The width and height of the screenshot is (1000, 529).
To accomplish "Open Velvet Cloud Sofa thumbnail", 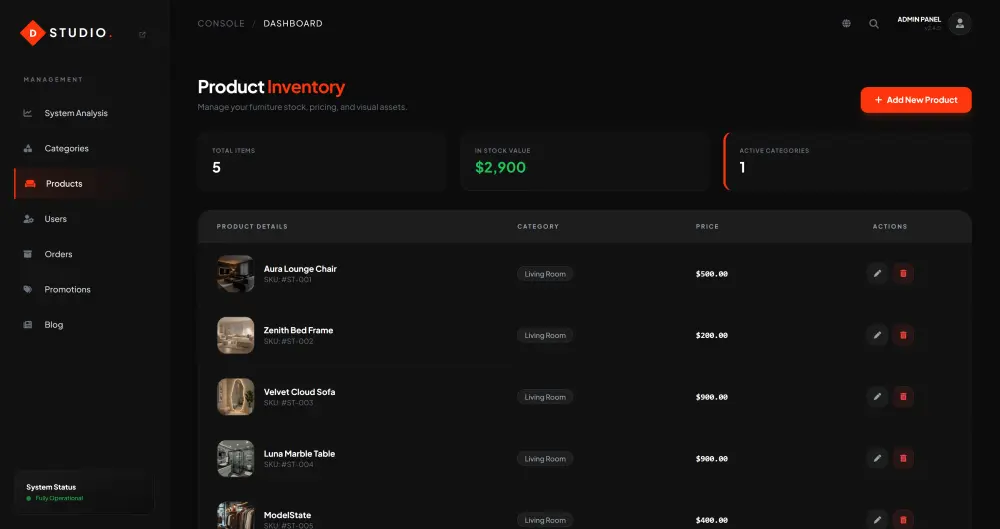I will (235, 397).
